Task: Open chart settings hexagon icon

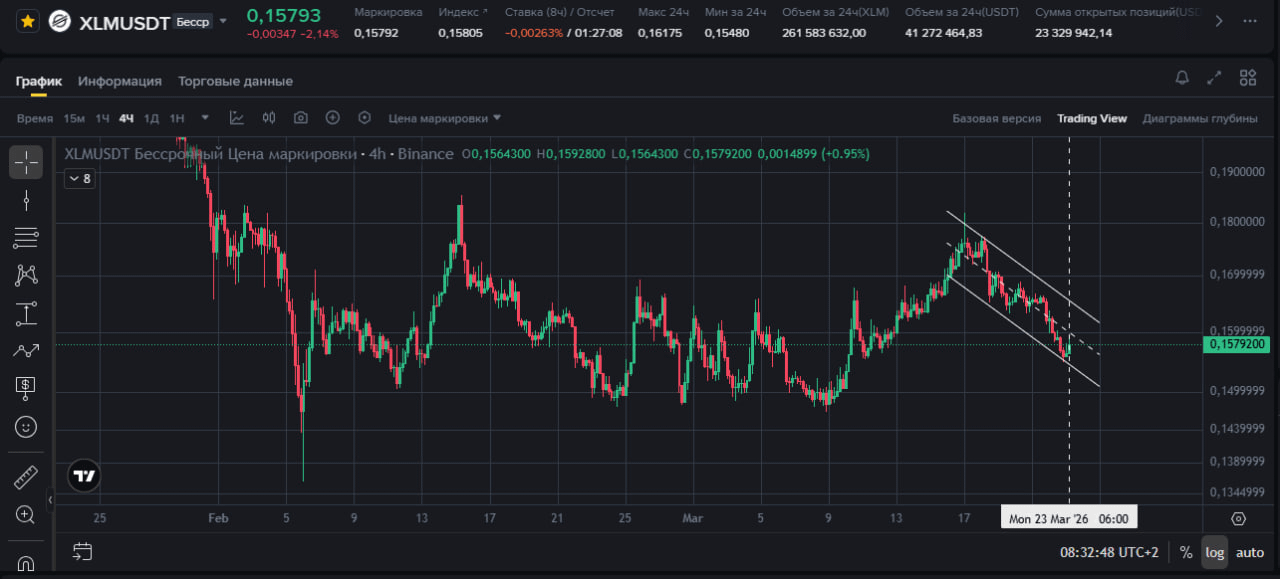Action: 364,118
